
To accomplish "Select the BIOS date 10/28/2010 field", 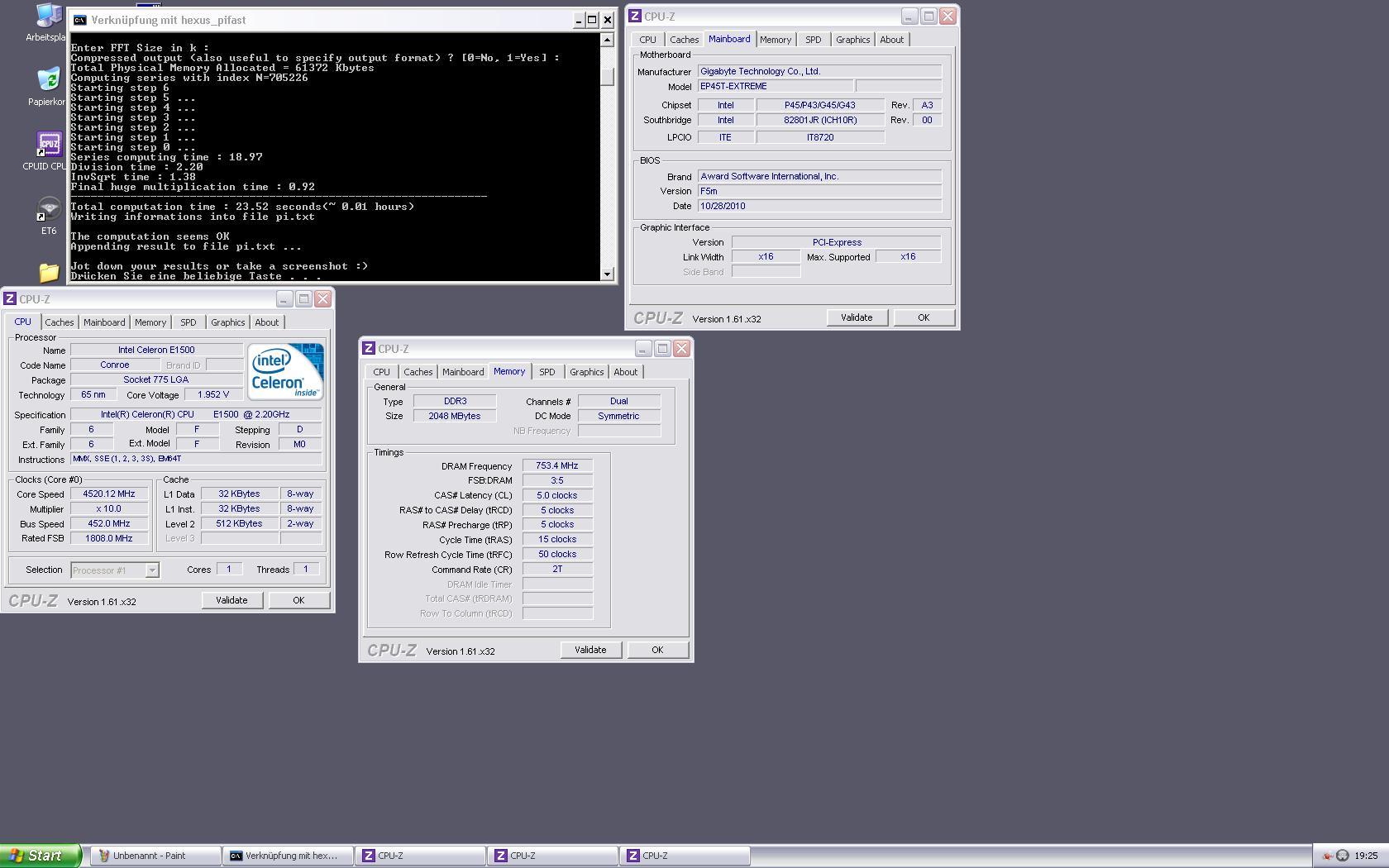I will pyautogui.click(x=819, y=206).
